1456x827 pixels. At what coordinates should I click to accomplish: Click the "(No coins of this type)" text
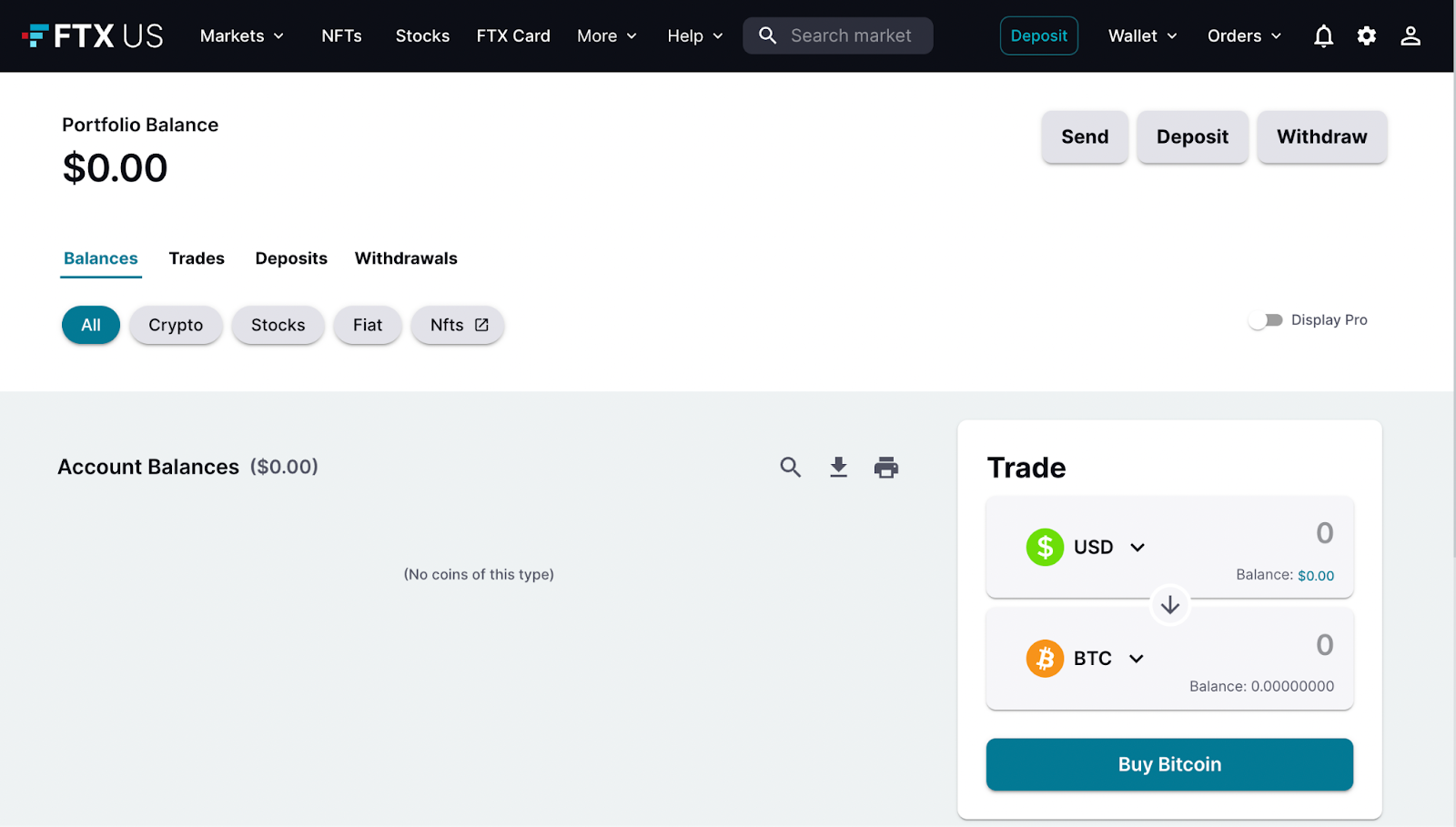[479, 574]
